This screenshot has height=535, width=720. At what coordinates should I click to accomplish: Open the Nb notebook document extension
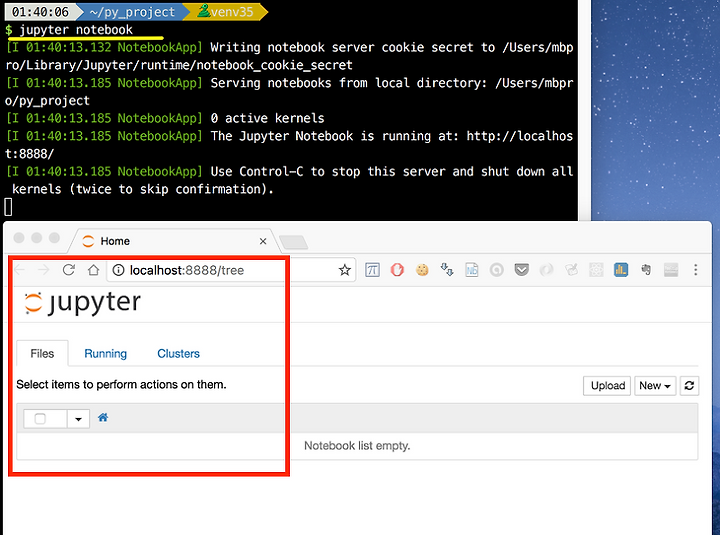click(x=472, y=270)
